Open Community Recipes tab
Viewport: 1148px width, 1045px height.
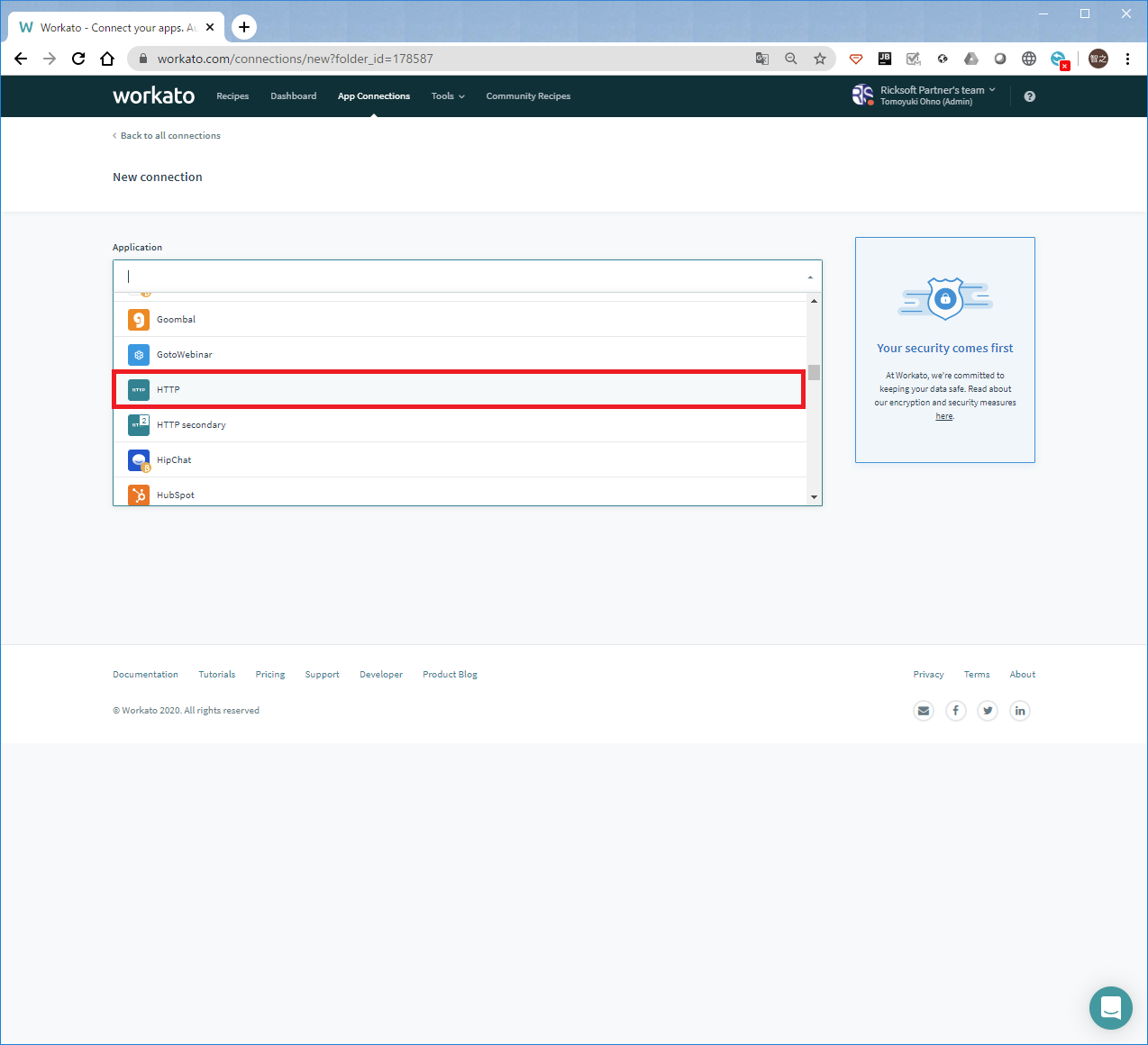coord(528,96)
